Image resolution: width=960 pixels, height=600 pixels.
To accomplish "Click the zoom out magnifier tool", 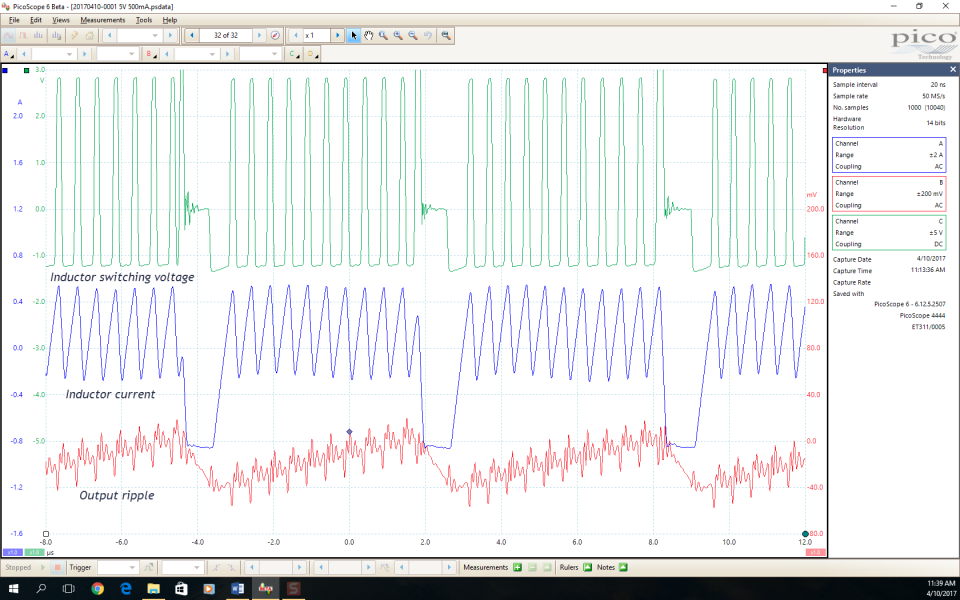I will 413,35.
